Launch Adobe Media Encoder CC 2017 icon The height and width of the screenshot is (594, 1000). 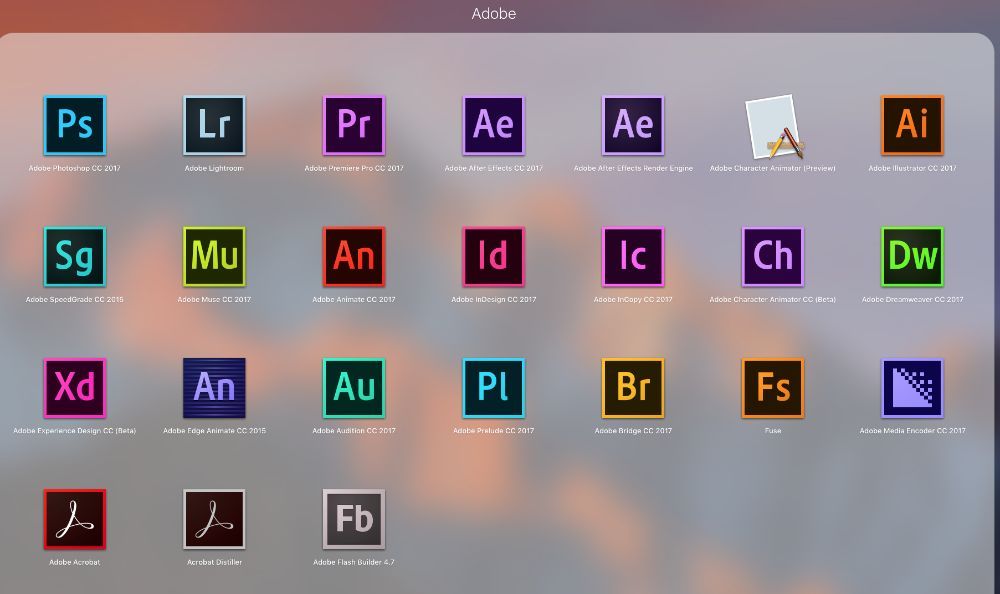913,388
